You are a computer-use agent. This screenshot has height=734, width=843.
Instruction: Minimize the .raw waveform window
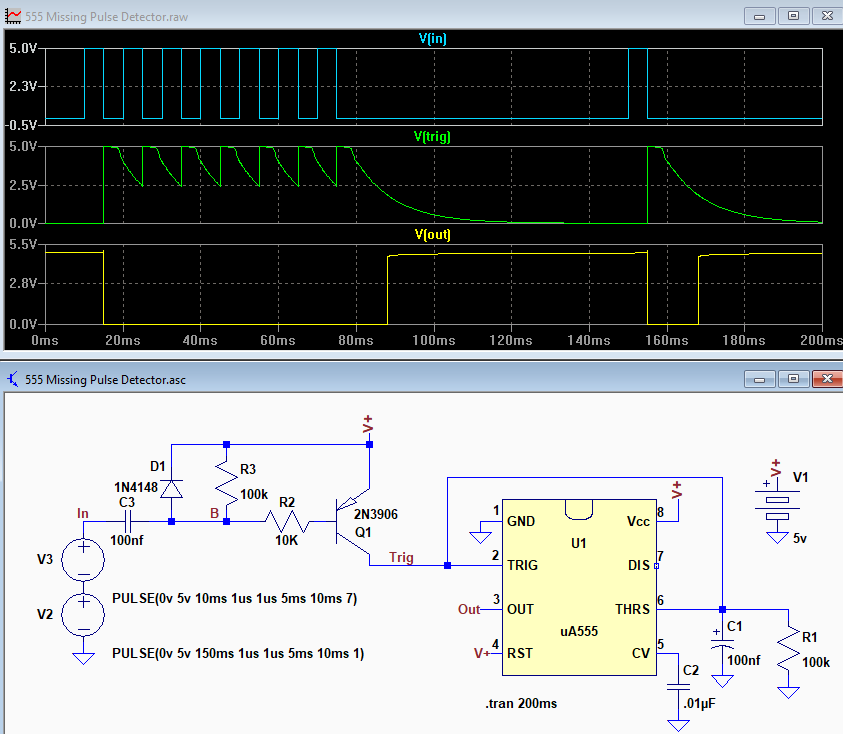click(x=760, y=16)
